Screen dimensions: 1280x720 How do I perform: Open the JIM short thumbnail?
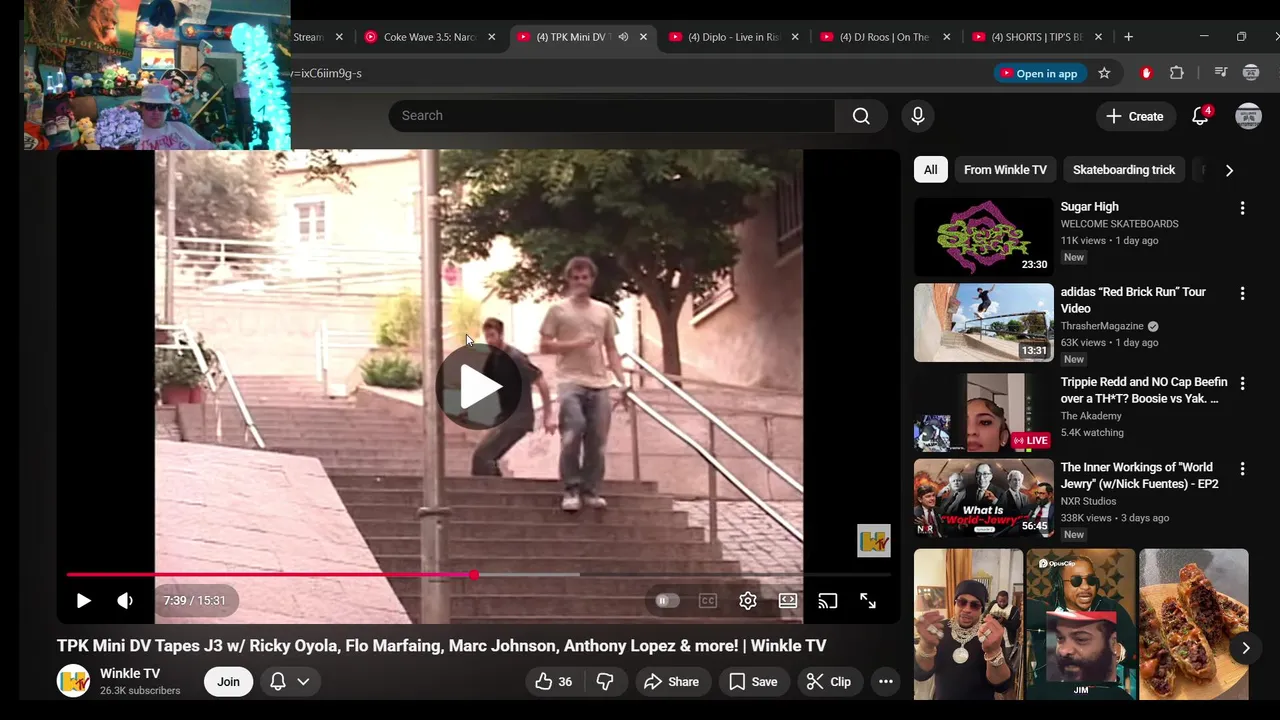(x=1081, y=624)
